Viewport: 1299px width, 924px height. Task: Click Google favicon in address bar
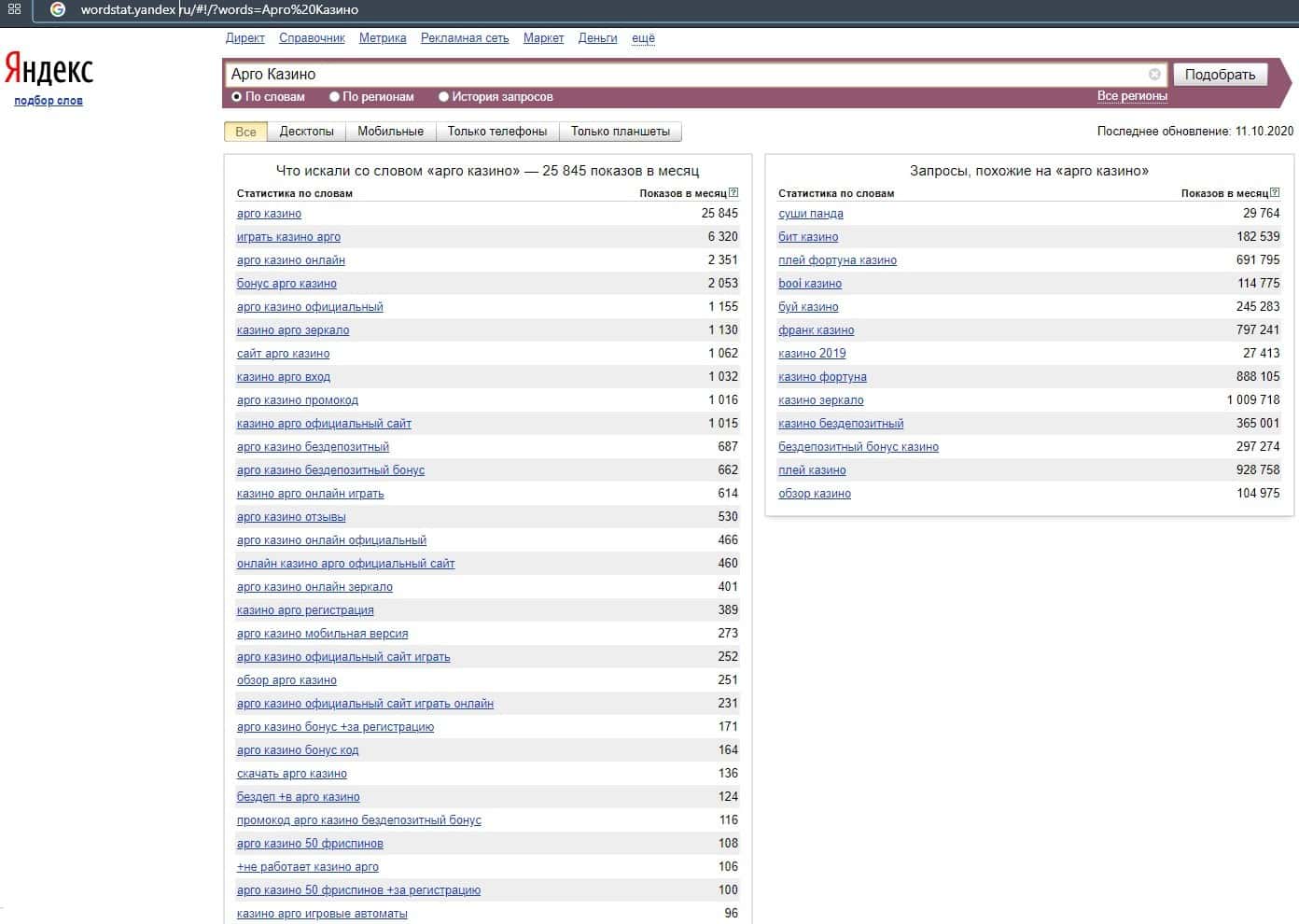pos(58,10)
